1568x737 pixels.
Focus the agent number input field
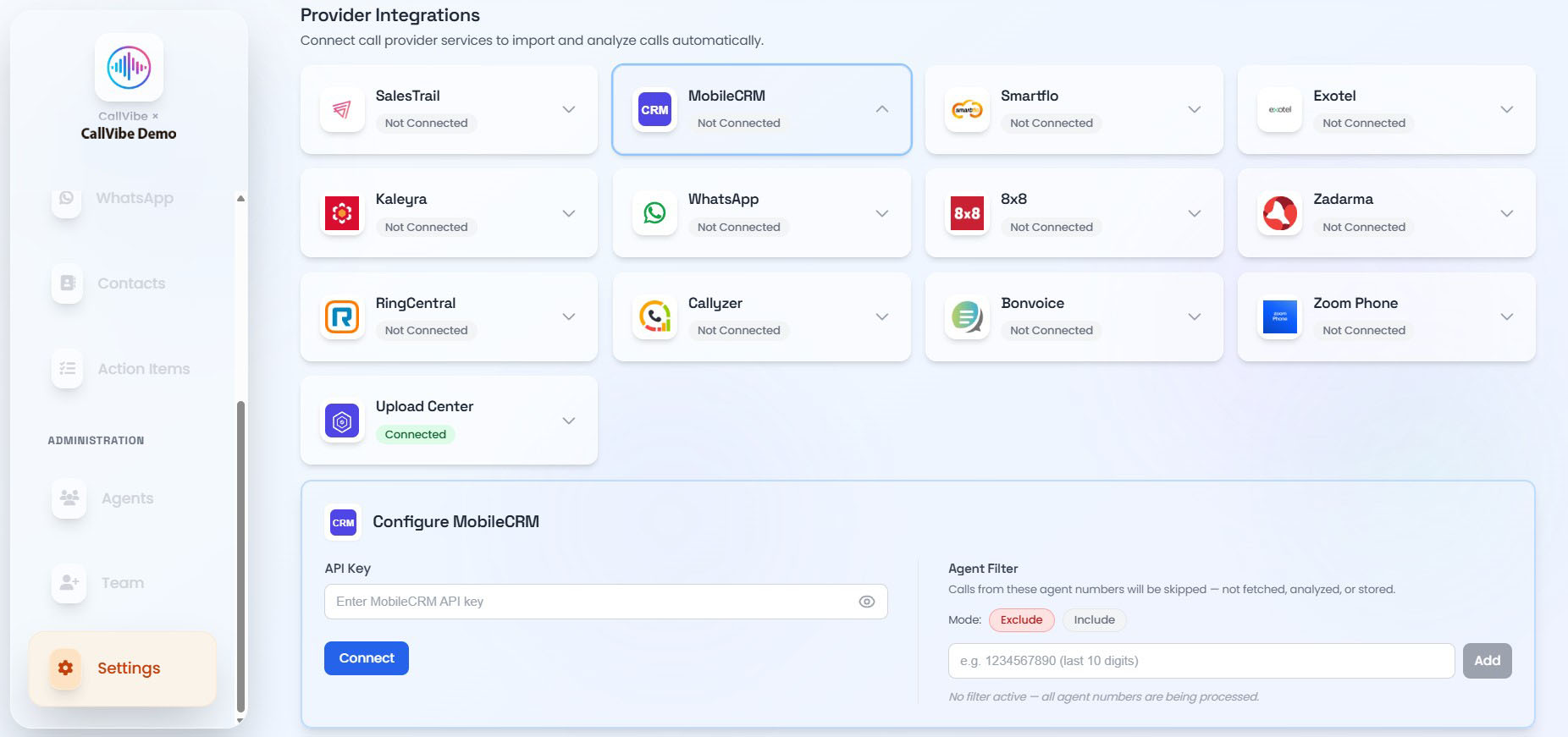[x=1201, y=661]
